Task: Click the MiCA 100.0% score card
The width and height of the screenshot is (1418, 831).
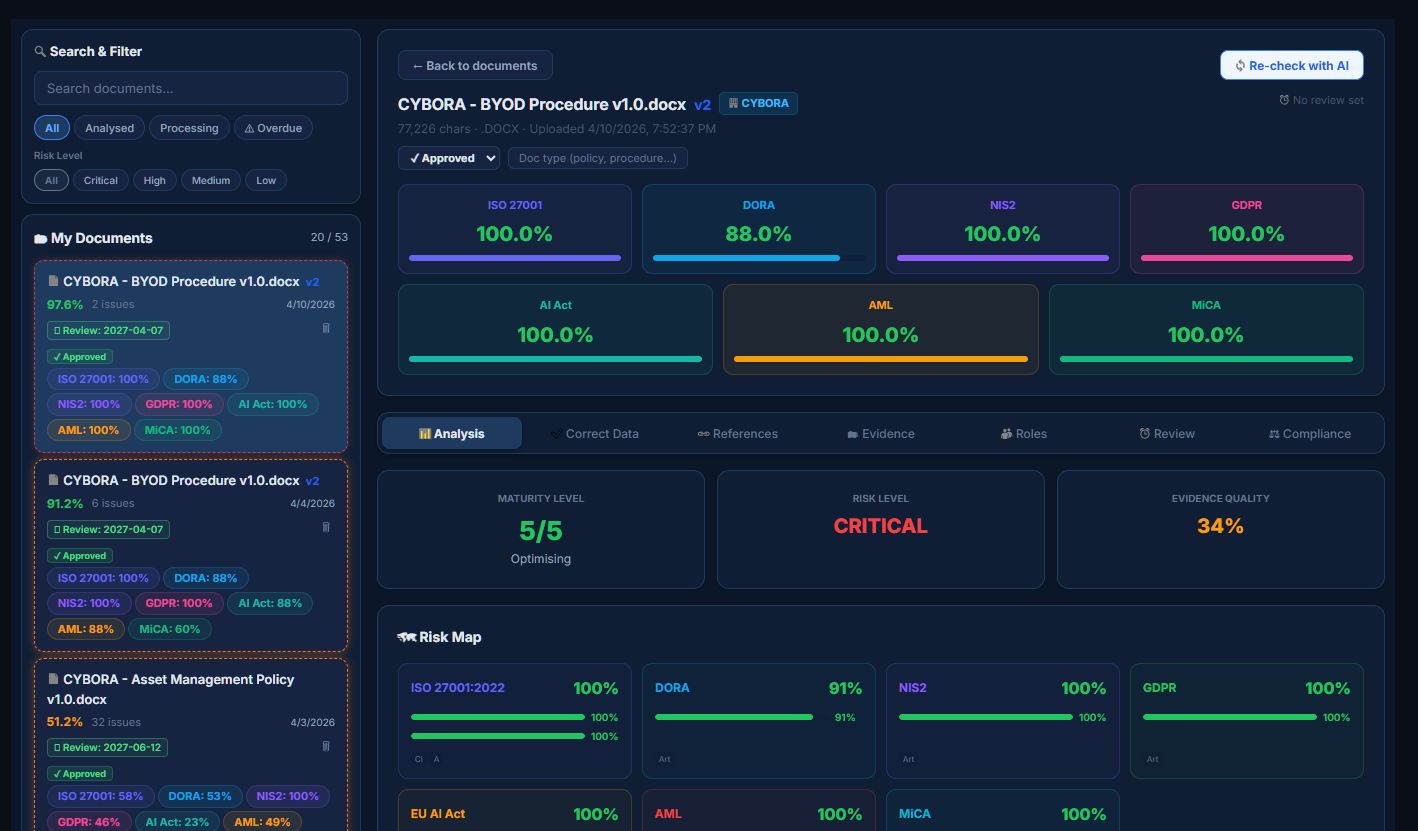Action: tap(1206, 330)
